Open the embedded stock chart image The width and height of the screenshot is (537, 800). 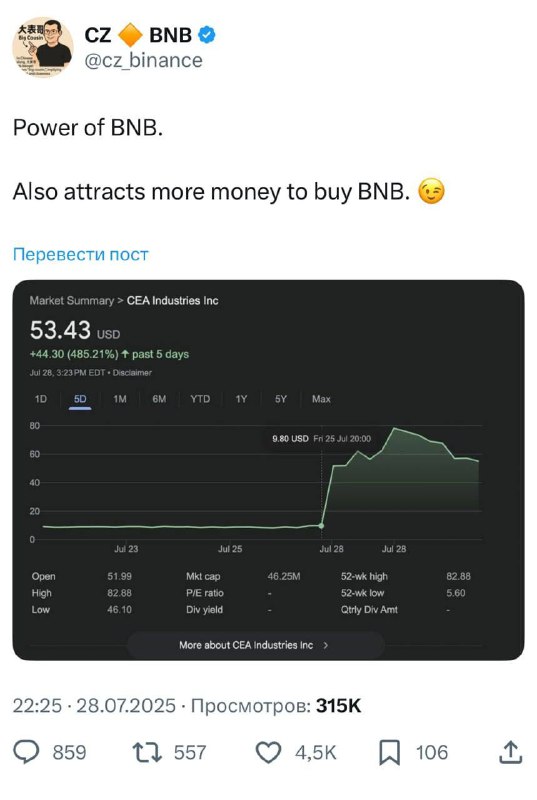pyautogui.click(x=268, y=470)
